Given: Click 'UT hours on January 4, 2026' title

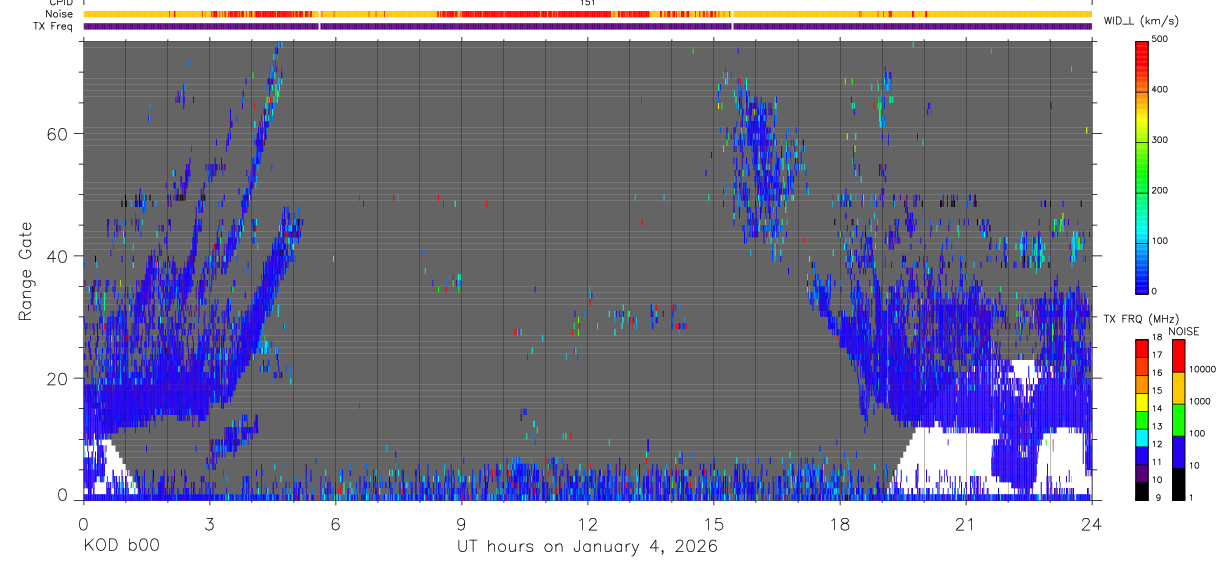Looking at the screenshot, I should coord(587,547).
